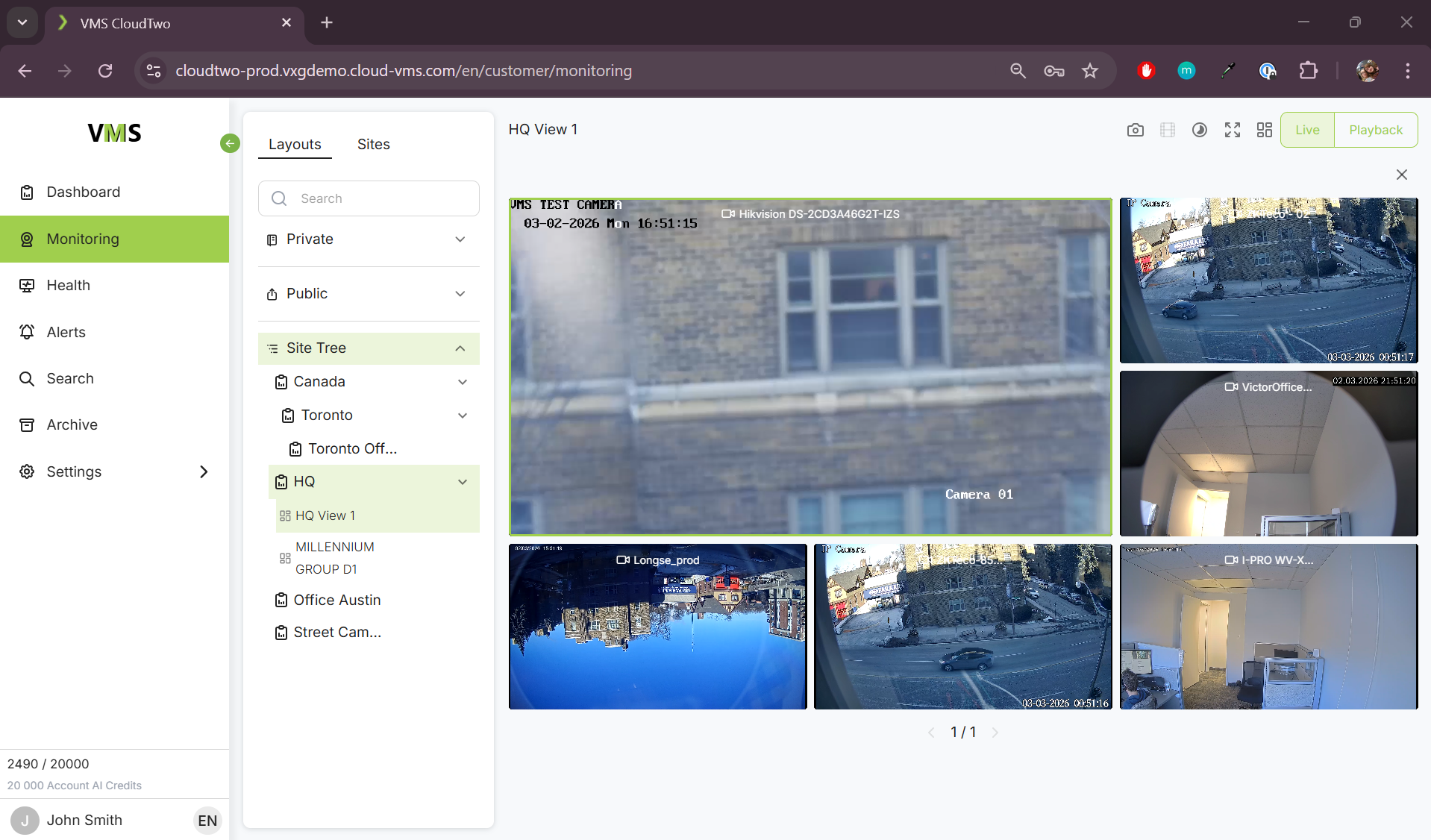Switch to Playback mode

(1375, 130)
